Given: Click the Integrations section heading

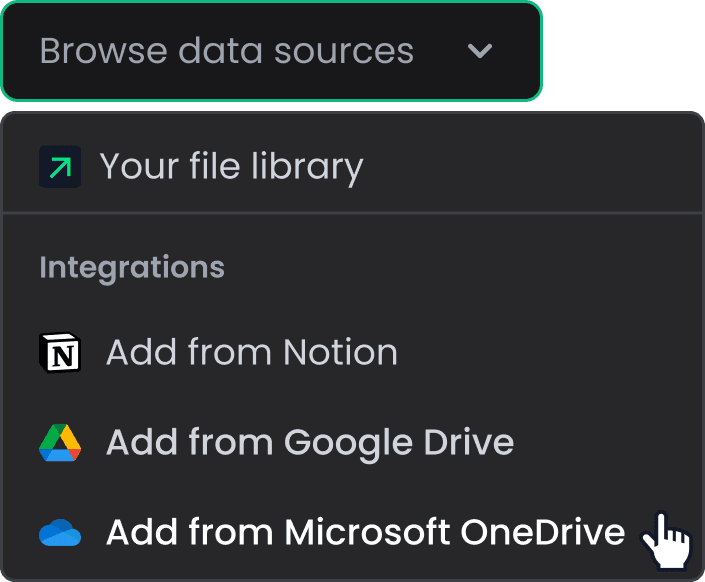Looking at the screenshot, I should coord(132,268).
